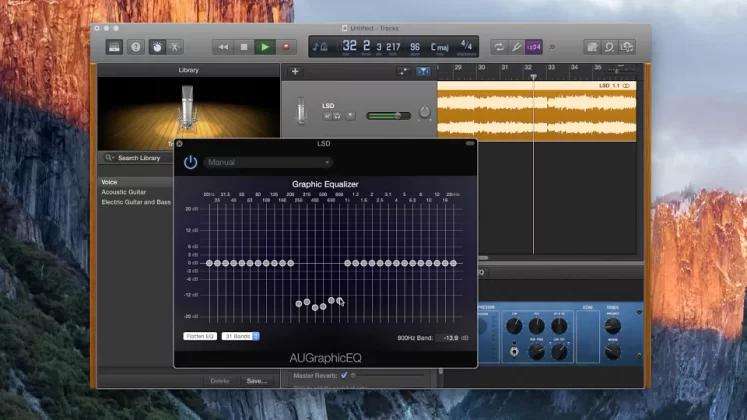Start recording with the red Record button
The image size is (747, 420).
tap(286, 47)
